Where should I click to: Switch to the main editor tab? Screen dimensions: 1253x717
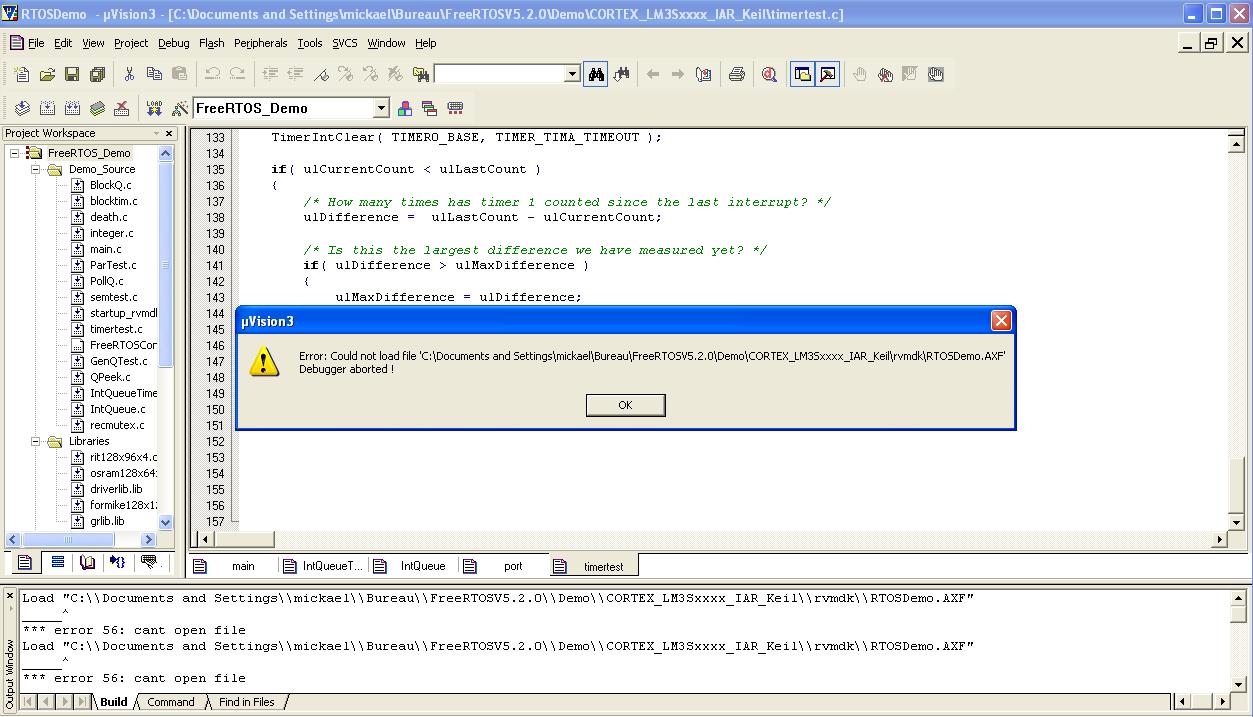pyautogui.click(x=235, y=566)
